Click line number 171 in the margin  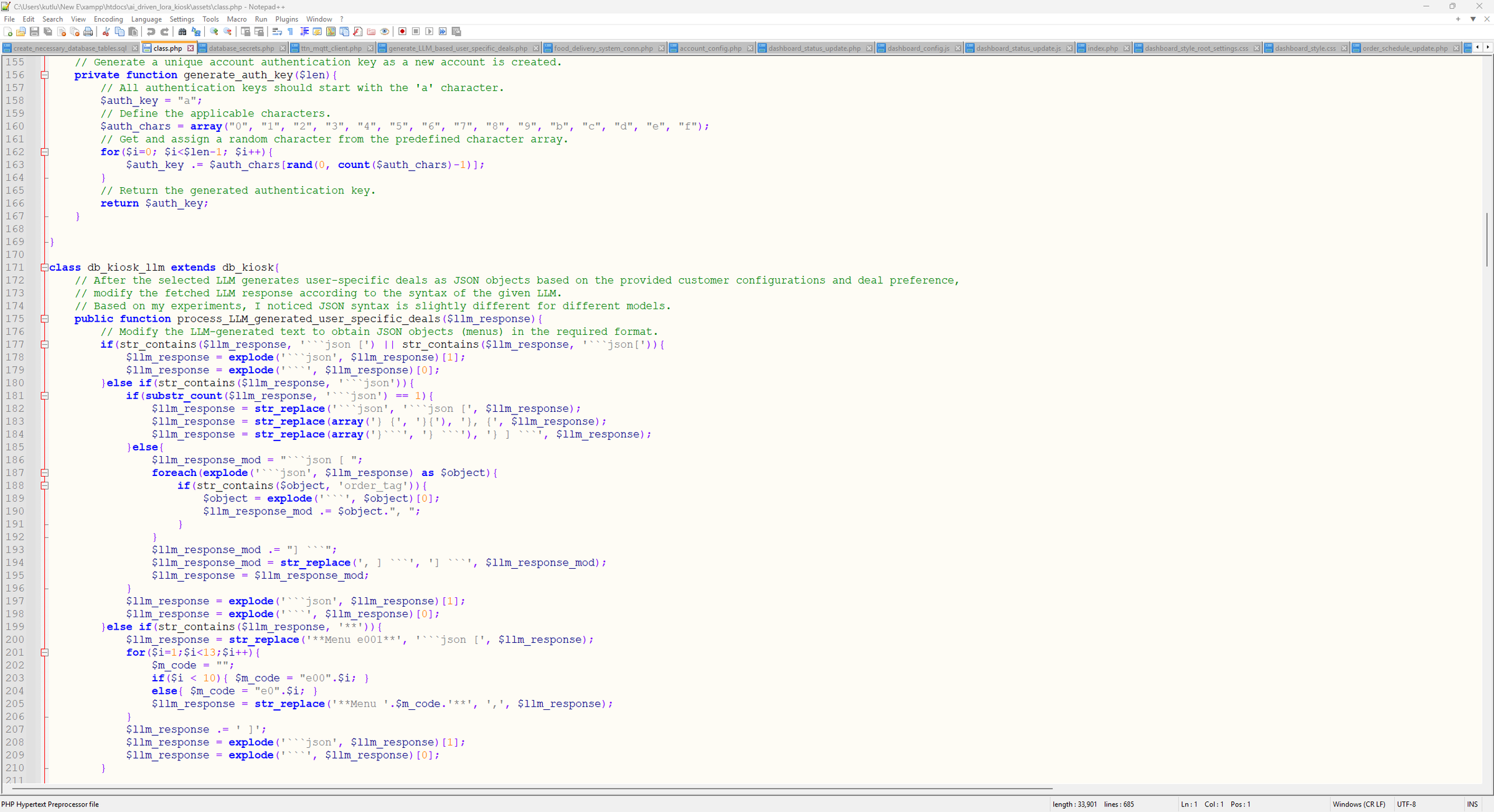point(15,268)
